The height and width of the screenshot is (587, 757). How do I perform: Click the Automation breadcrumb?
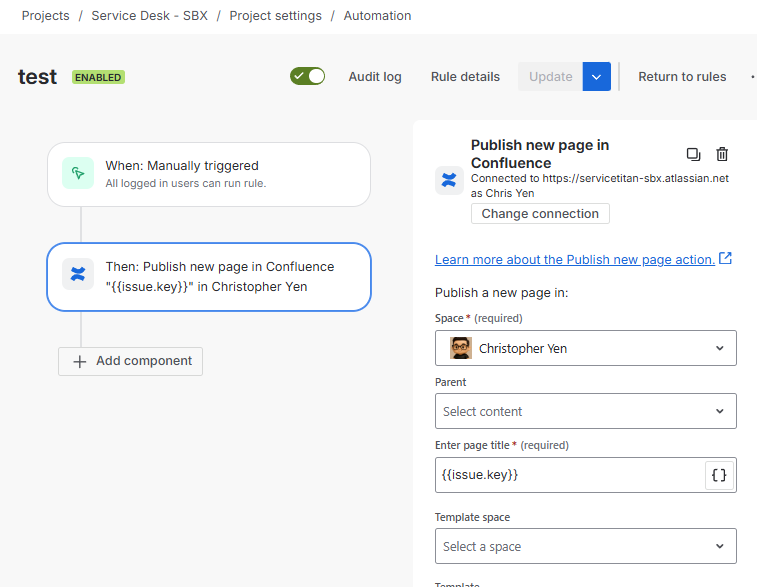coord(378,16)
